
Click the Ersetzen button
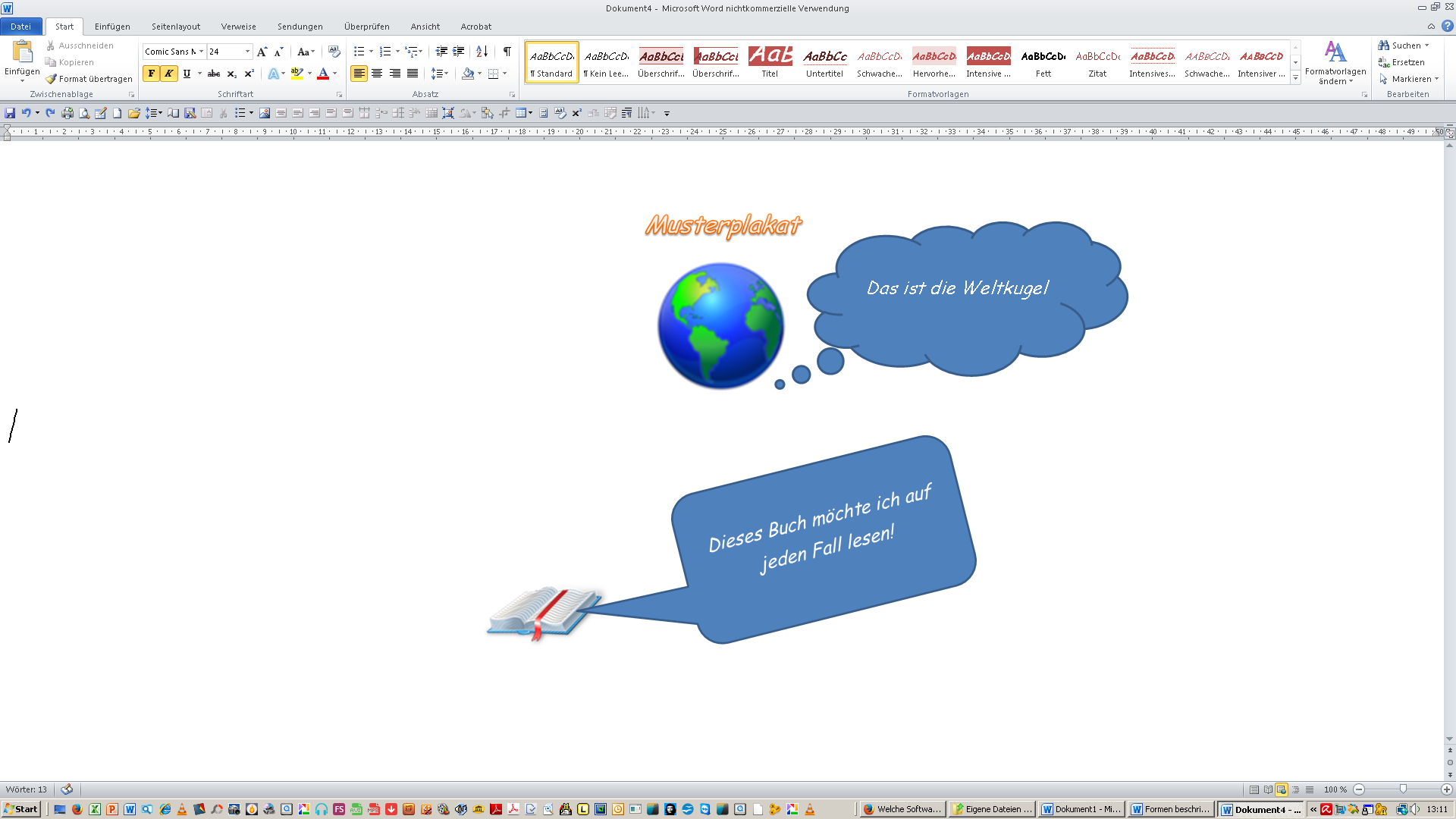click(1401, 62)
